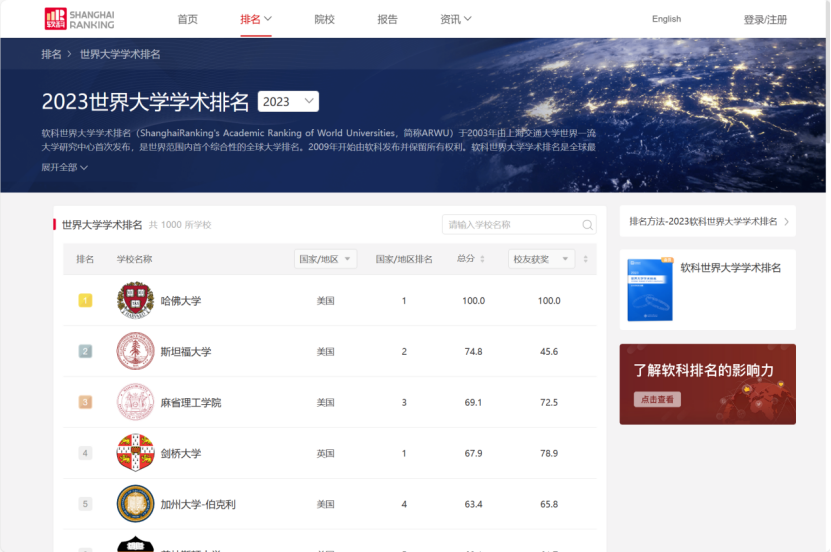Open 麻省理工学院 school name
831x552 pixels.
coord(191,403)
